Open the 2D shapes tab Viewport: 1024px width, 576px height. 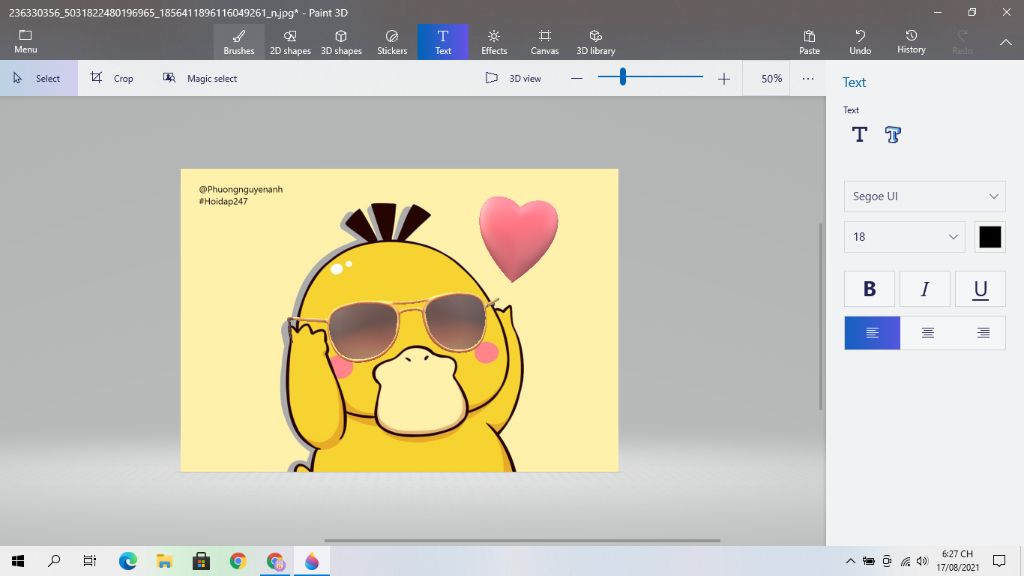(x=290, y=42)
